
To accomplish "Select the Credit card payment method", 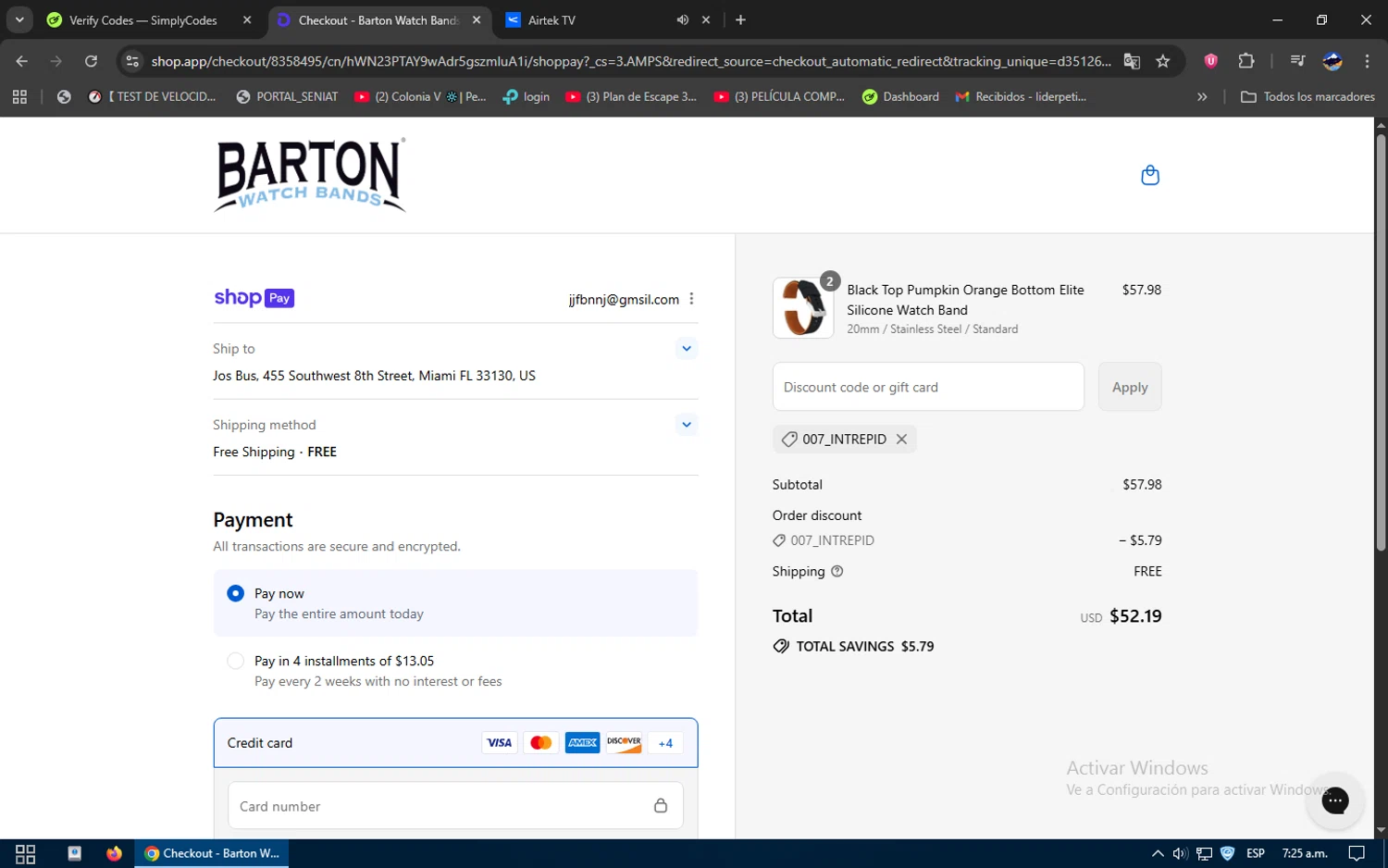I will [455, 743].
